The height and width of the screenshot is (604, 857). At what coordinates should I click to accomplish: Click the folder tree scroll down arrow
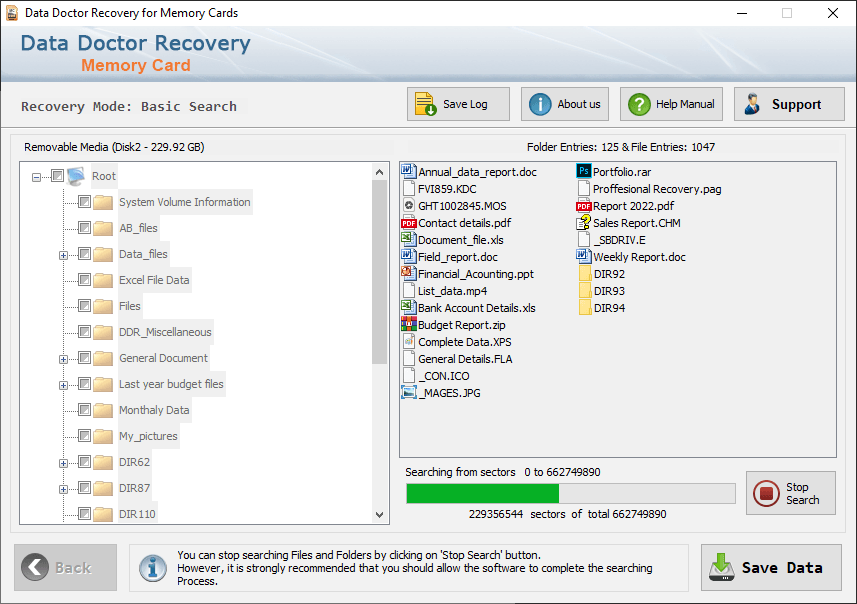point(379,514)
